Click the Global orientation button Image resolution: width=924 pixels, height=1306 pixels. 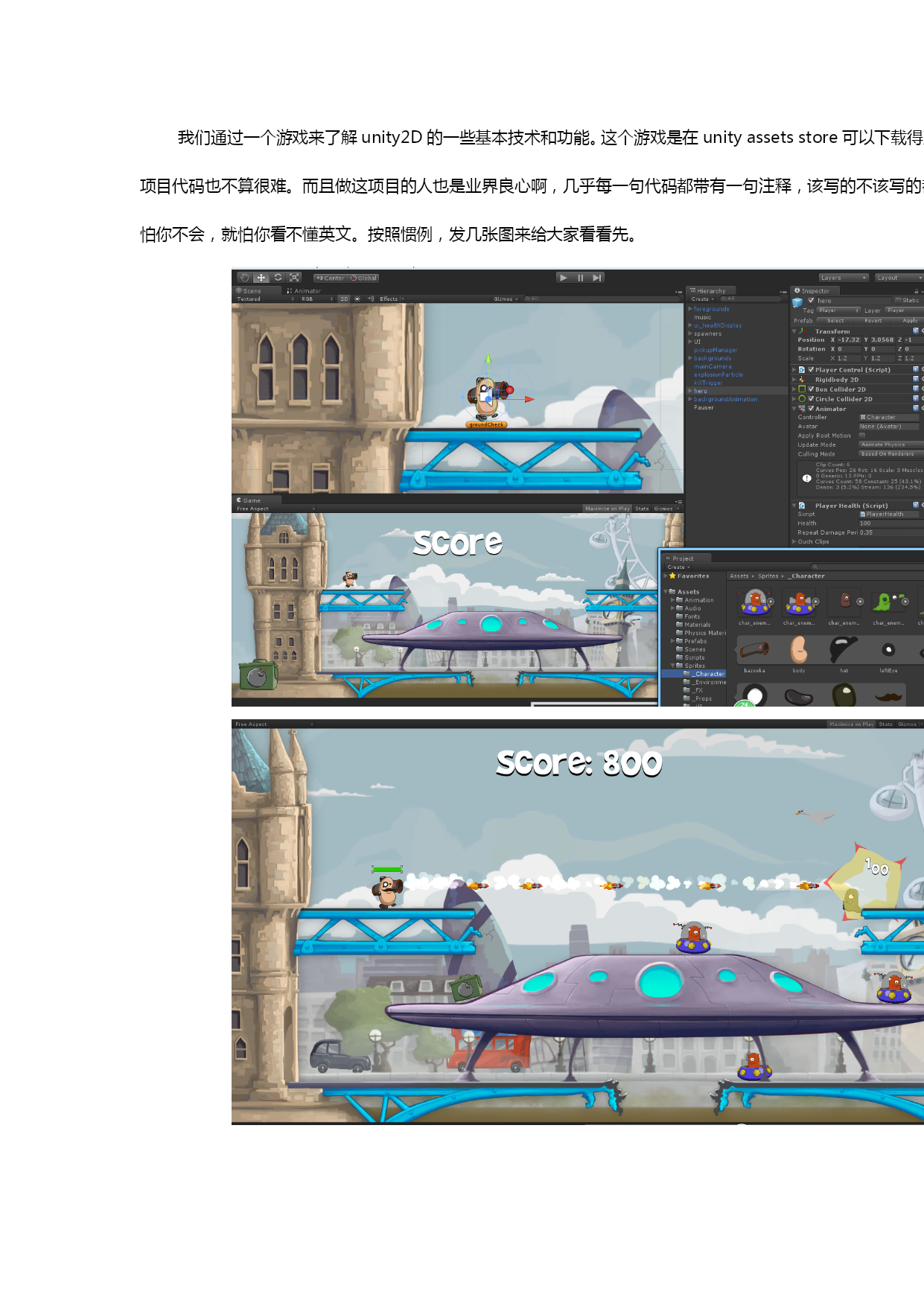coord(364,278)
